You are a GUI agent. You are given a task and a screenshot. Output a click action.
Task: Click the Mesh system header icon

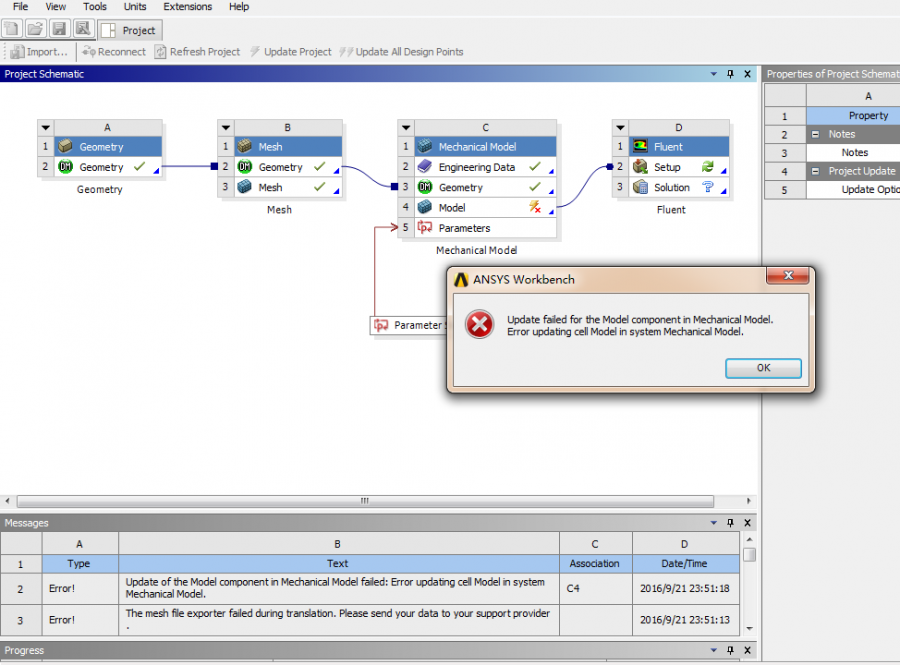(245, 147)
